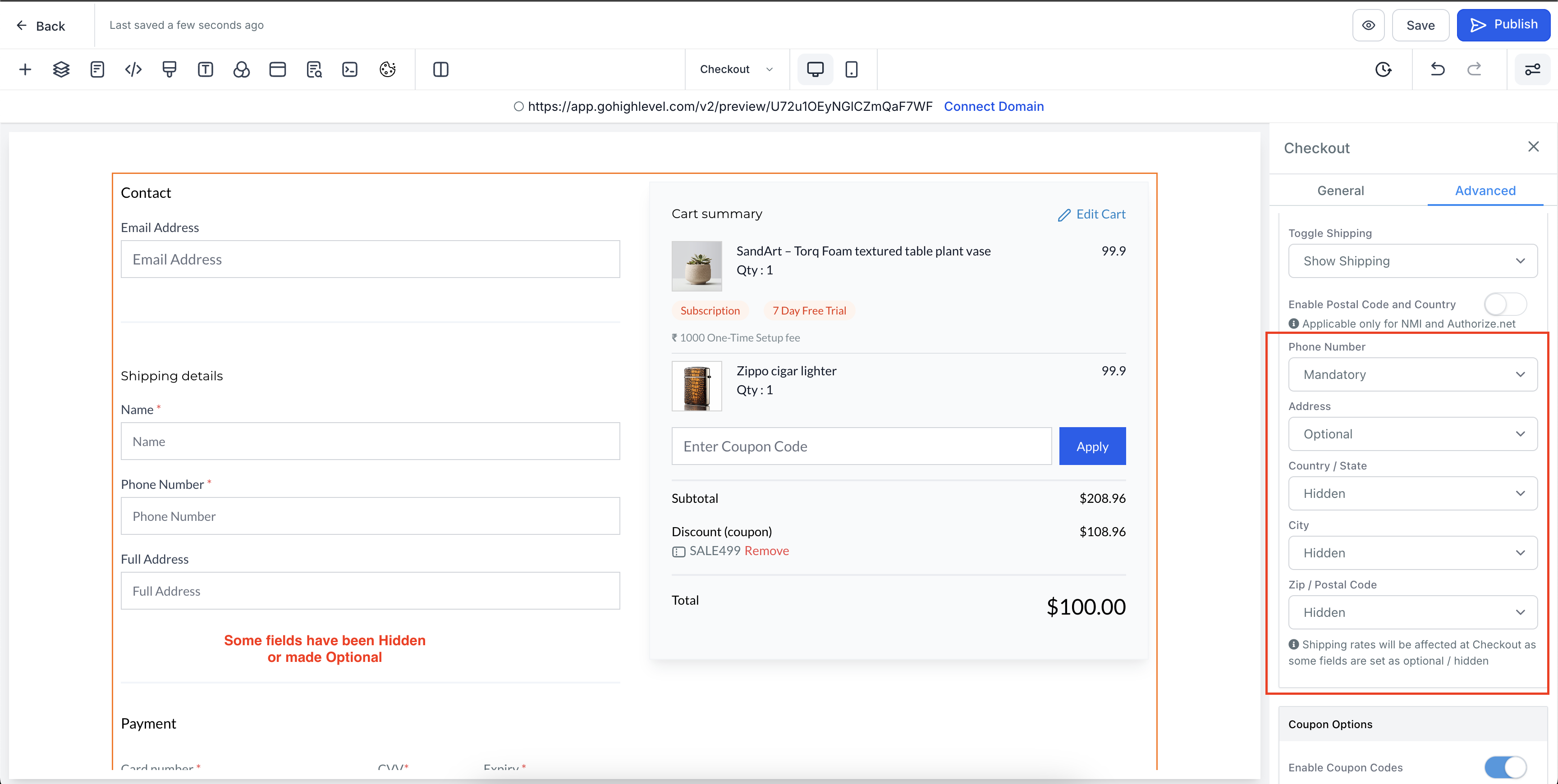Click the Publish button

click(x=1503, y=25)
